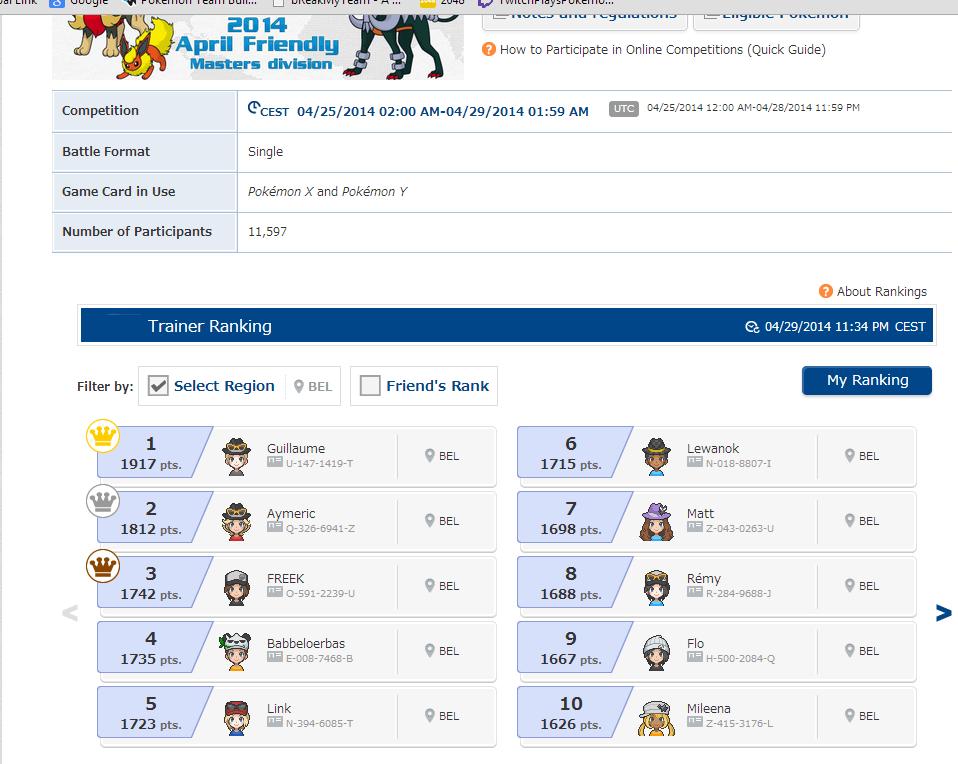Click the BEL region label in Flo's row
This screenshot has height=764, width=958.
(x=869, y=651)
